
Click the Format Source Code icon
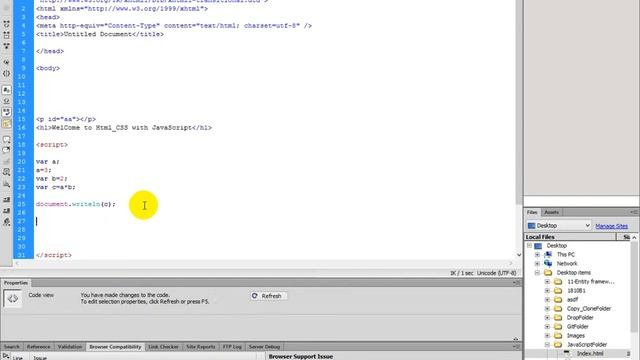[x=7, y=222]
